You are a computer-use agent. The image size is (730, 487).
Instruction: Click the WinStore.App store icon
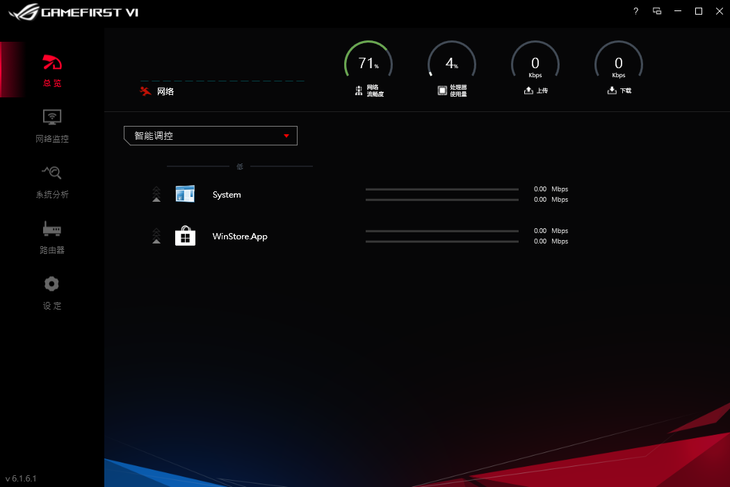185,236
